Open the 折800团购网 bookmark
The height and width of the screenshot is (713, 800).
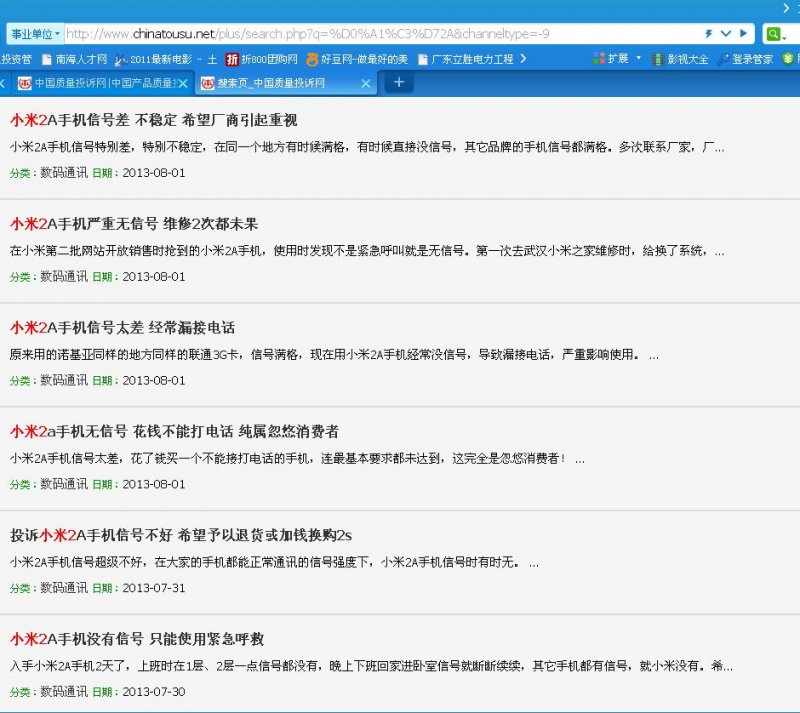262,59
